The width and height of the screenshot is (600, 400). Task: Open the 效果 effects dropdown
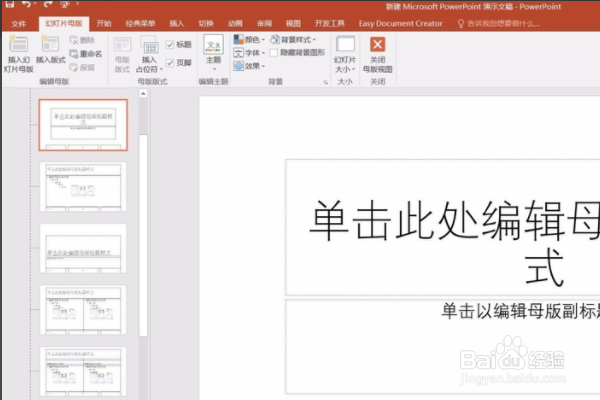coord(249,66)
